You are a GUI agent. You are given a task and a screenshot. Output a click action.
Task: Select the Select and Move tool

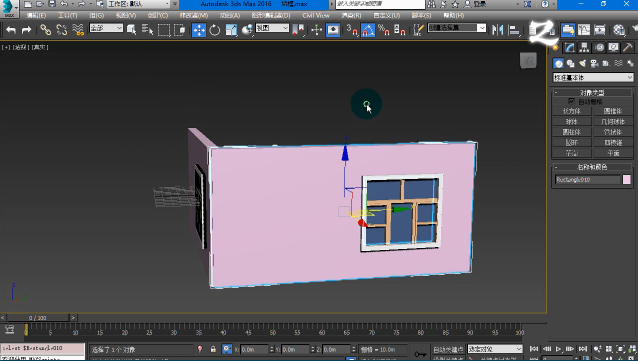[x=199, y=30]
